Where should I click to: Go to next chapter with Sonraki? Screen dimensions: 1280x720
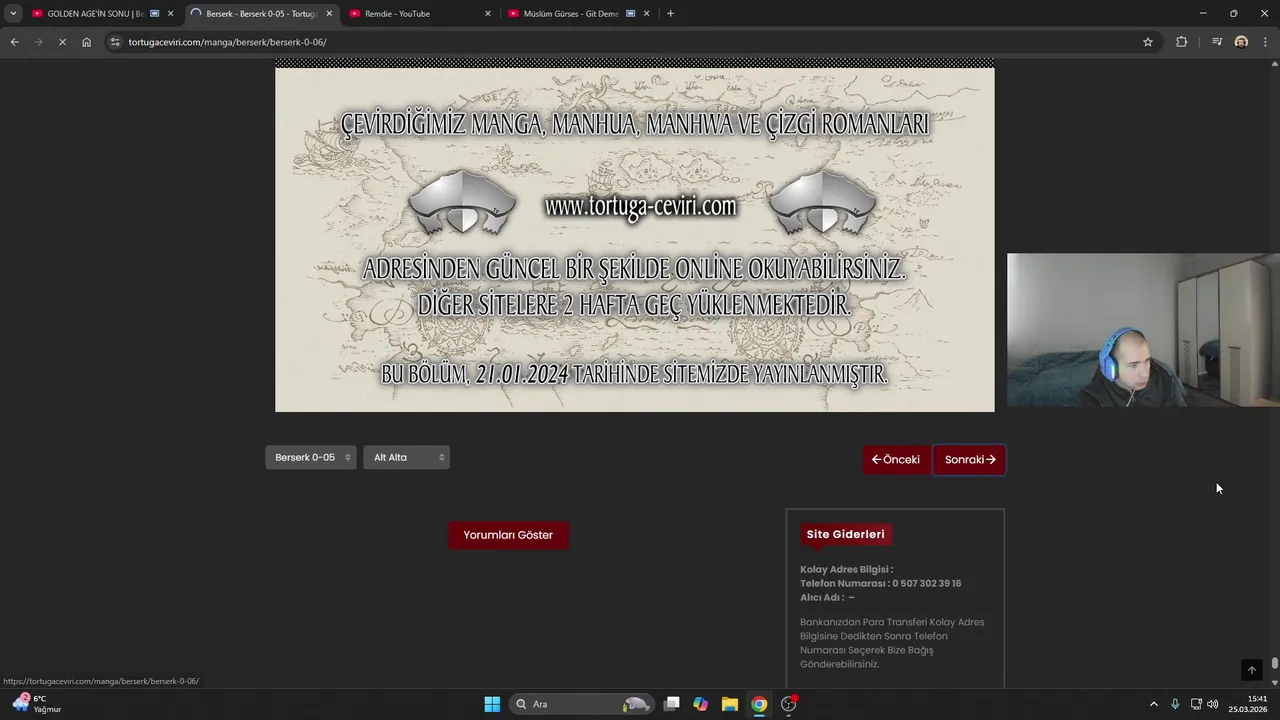969,459
